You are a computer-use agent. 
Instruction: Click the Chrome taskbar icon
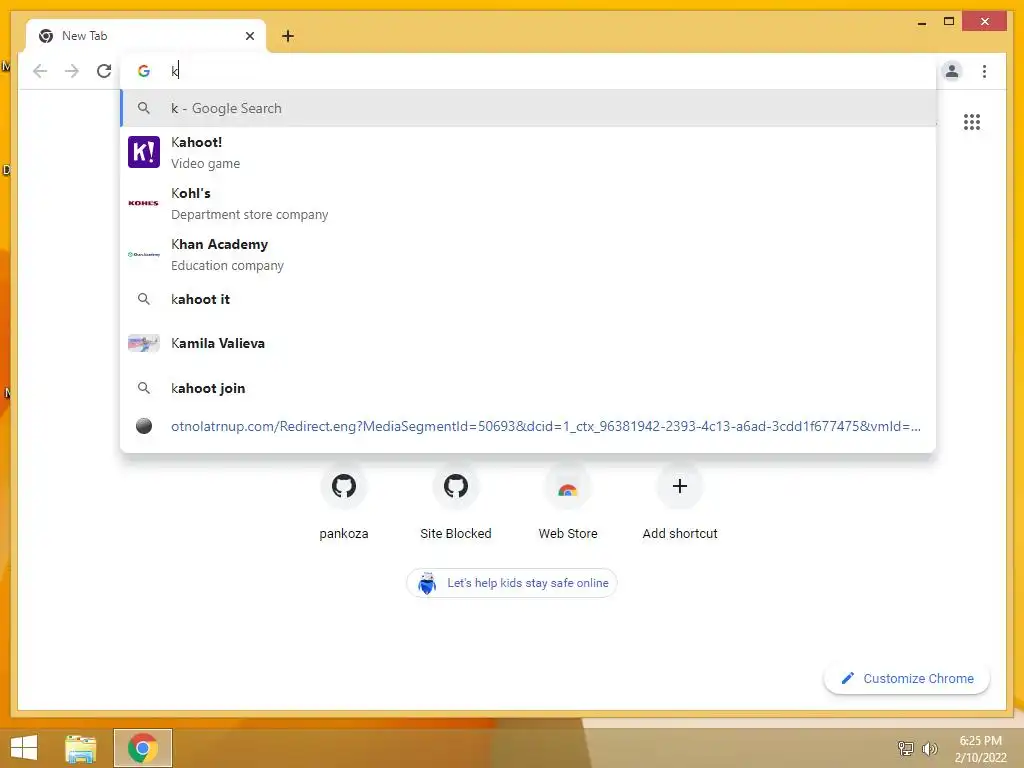pos(142,748)
